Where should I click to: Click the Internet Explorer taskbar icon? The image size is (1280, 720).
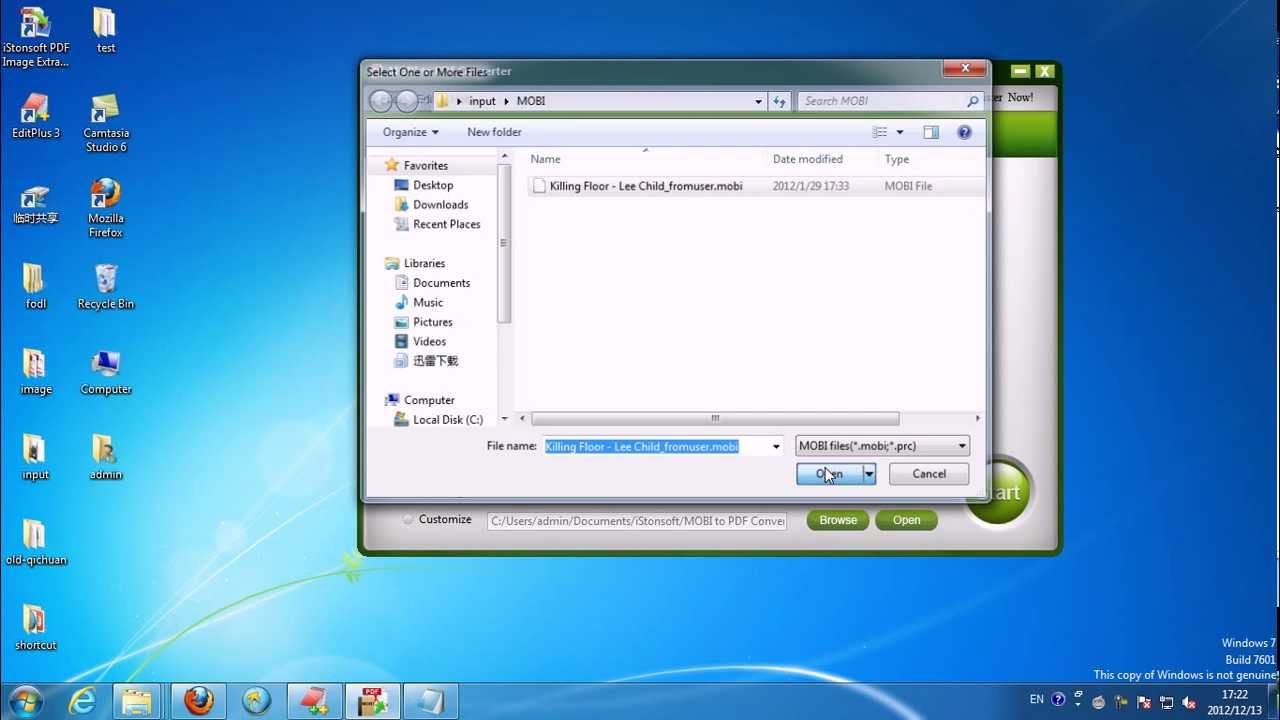tap(82, 701)
